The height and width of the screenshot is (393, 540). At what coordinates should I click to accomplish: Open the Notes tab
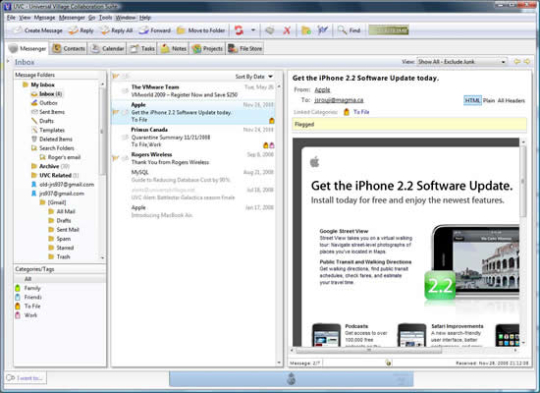[x=174, y=49]
